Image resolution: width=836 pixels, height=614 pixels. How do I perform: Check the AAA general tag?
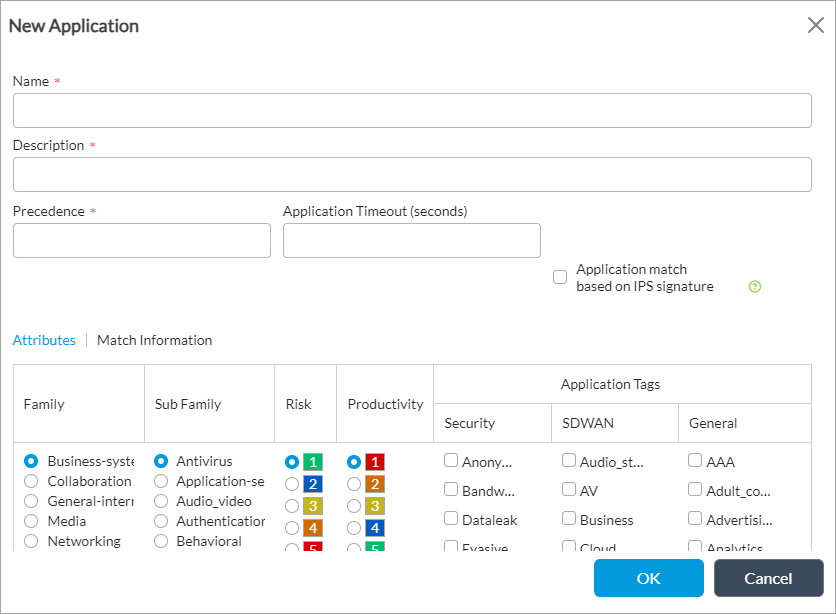pos(696,461)
